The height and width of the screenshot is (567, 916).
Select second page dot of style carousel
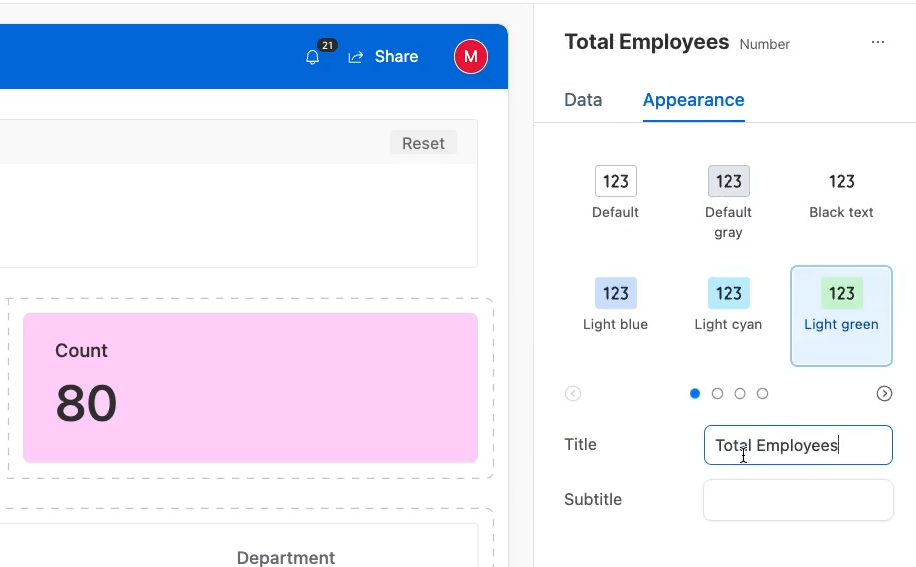(717, 394)
